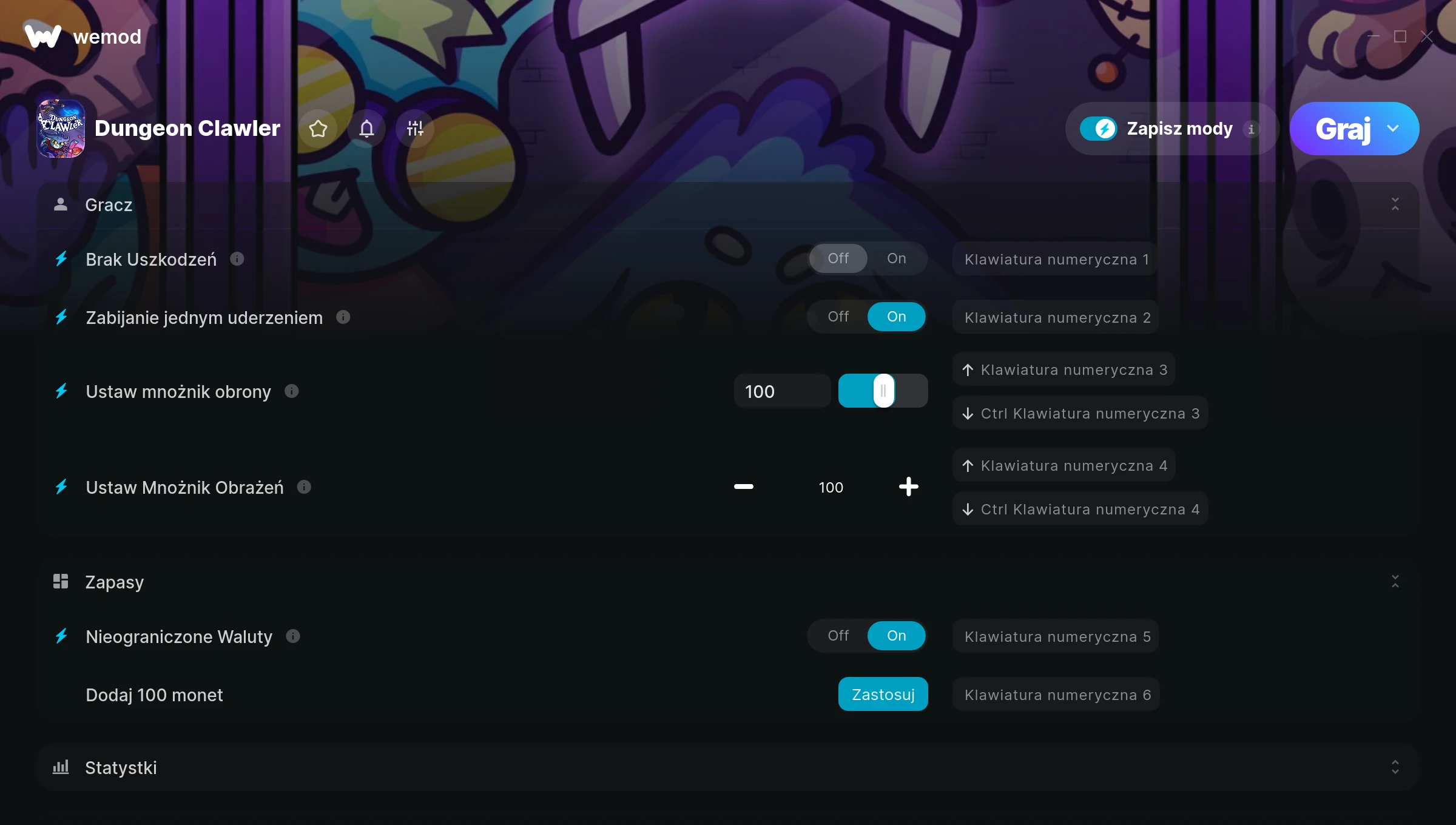Open Dungeon Clawler game thumbnail
1456x825 pixels.
pyautogui.click(x=61, y=129)
